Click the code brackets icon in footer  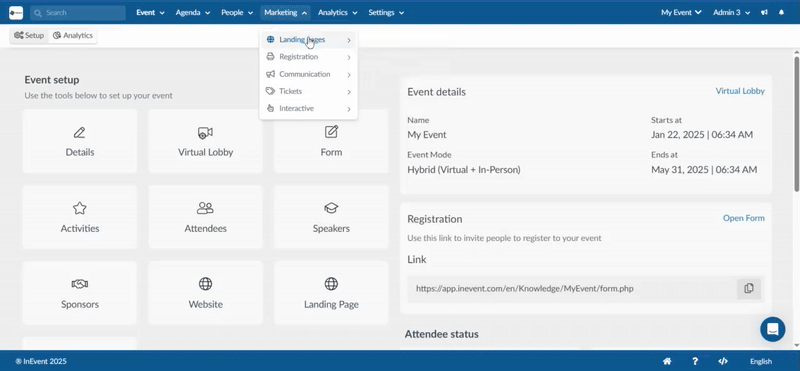[x=722, y=361]
